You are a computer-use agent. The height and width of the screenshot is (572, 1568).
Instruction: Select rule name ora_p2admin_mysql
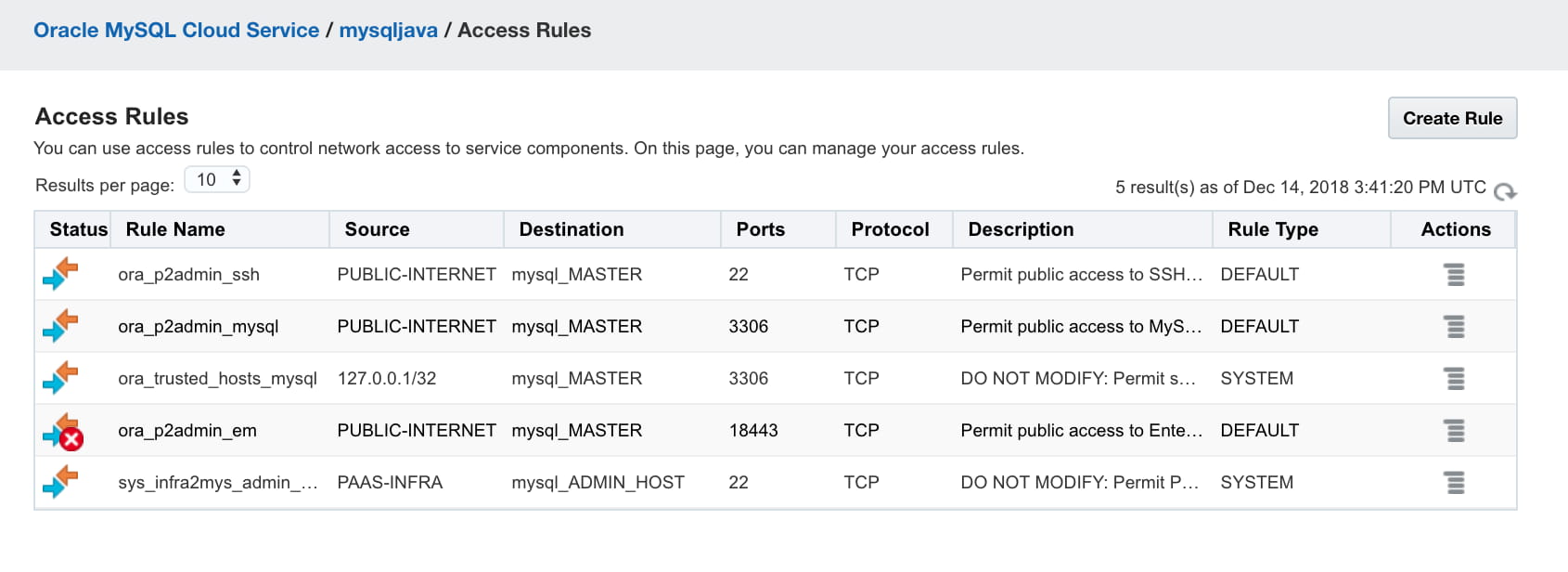(199, 327)
